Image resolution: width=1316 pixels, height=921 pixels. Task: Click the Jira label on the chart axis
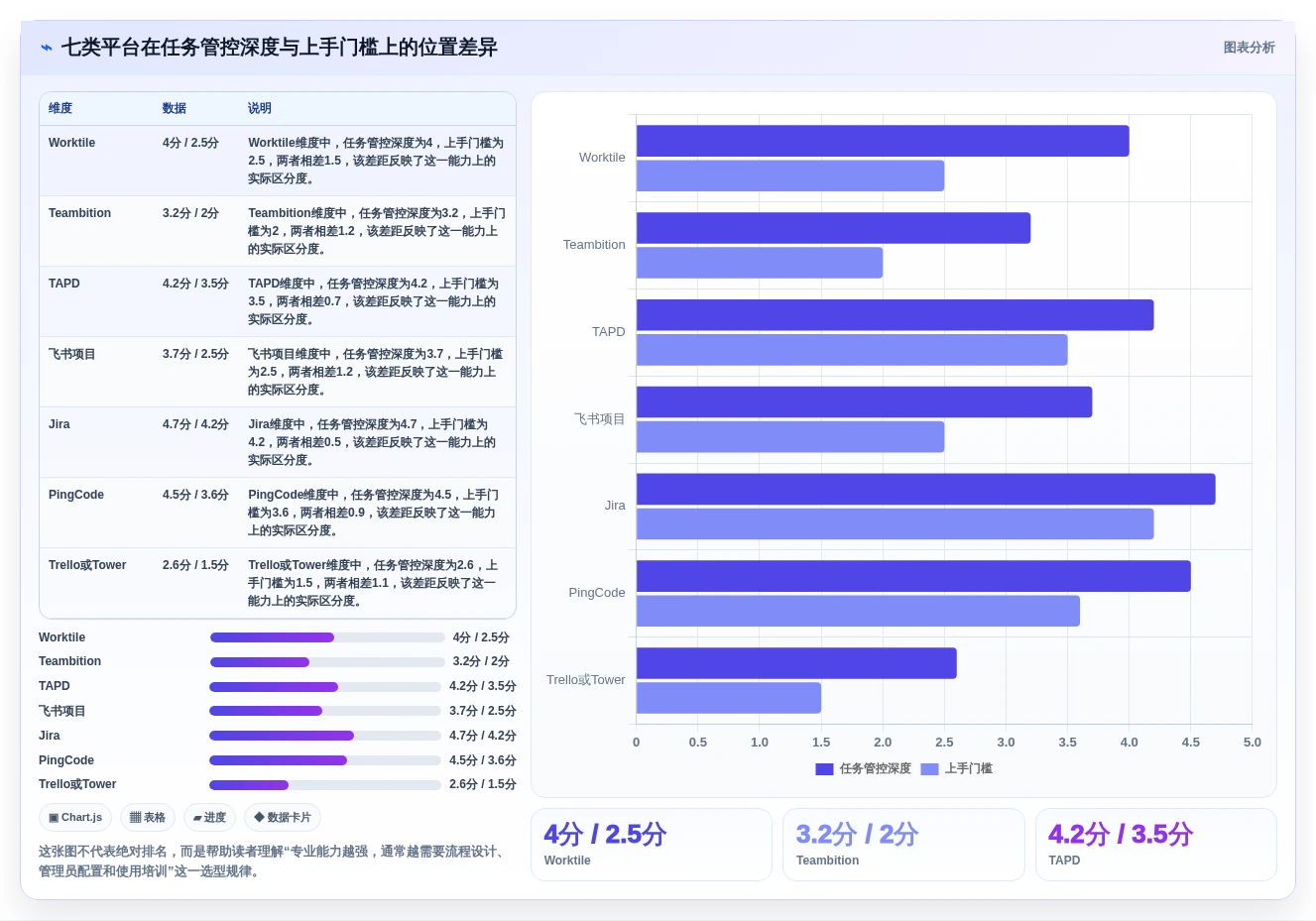click(615, 506)
